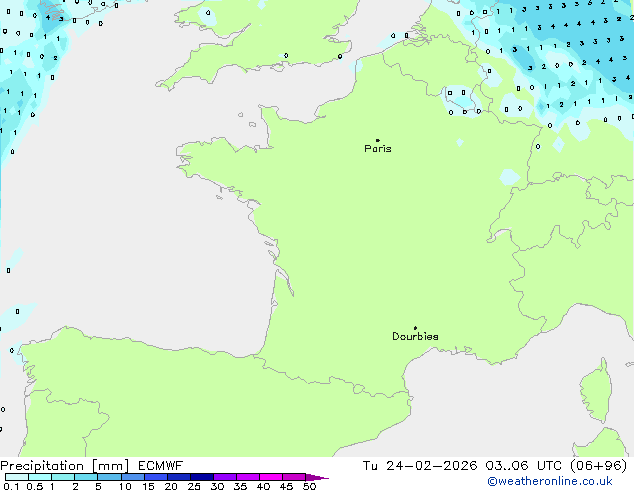
Task: Pick the 30–35 mm purple legend swatch
Action: (225, 477)
